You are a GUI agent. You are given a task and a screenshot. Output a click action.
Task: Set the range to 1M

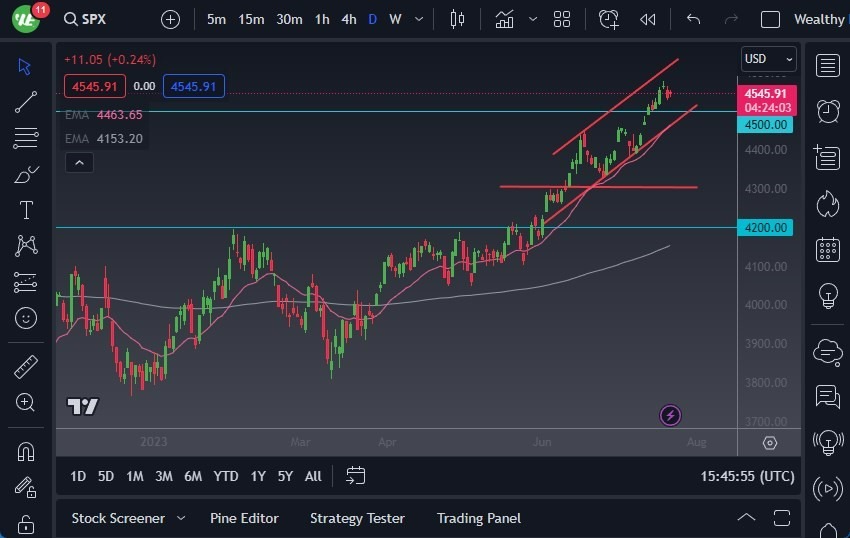134,476
